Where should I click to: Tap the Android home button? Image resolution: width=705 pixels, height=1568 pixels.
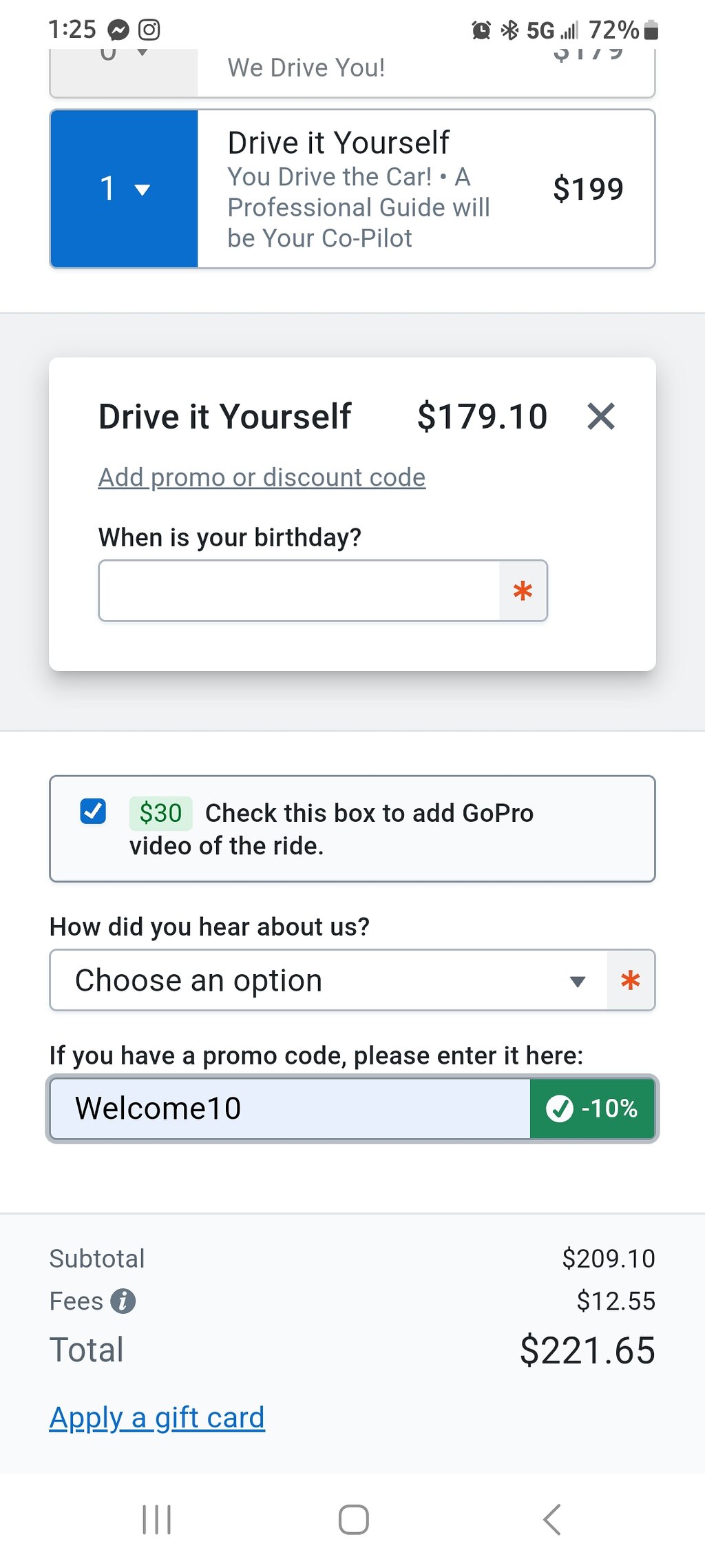353,1519
